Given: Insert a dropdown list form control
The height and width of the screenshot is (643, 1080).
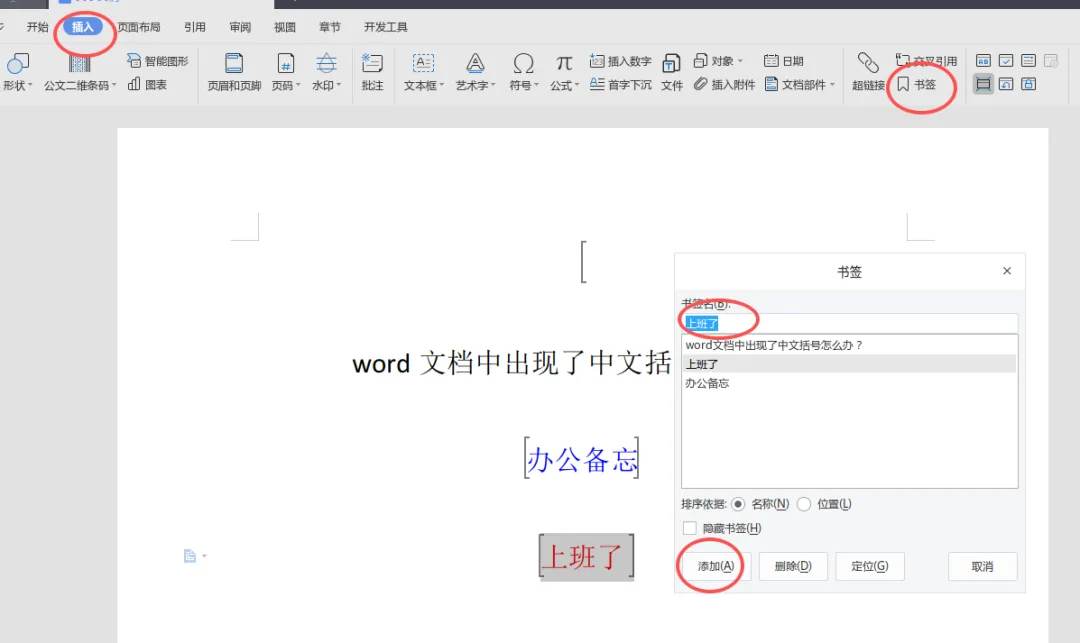Looking at the screenshot, I should pyautogui.click(x=1029, y=61).
